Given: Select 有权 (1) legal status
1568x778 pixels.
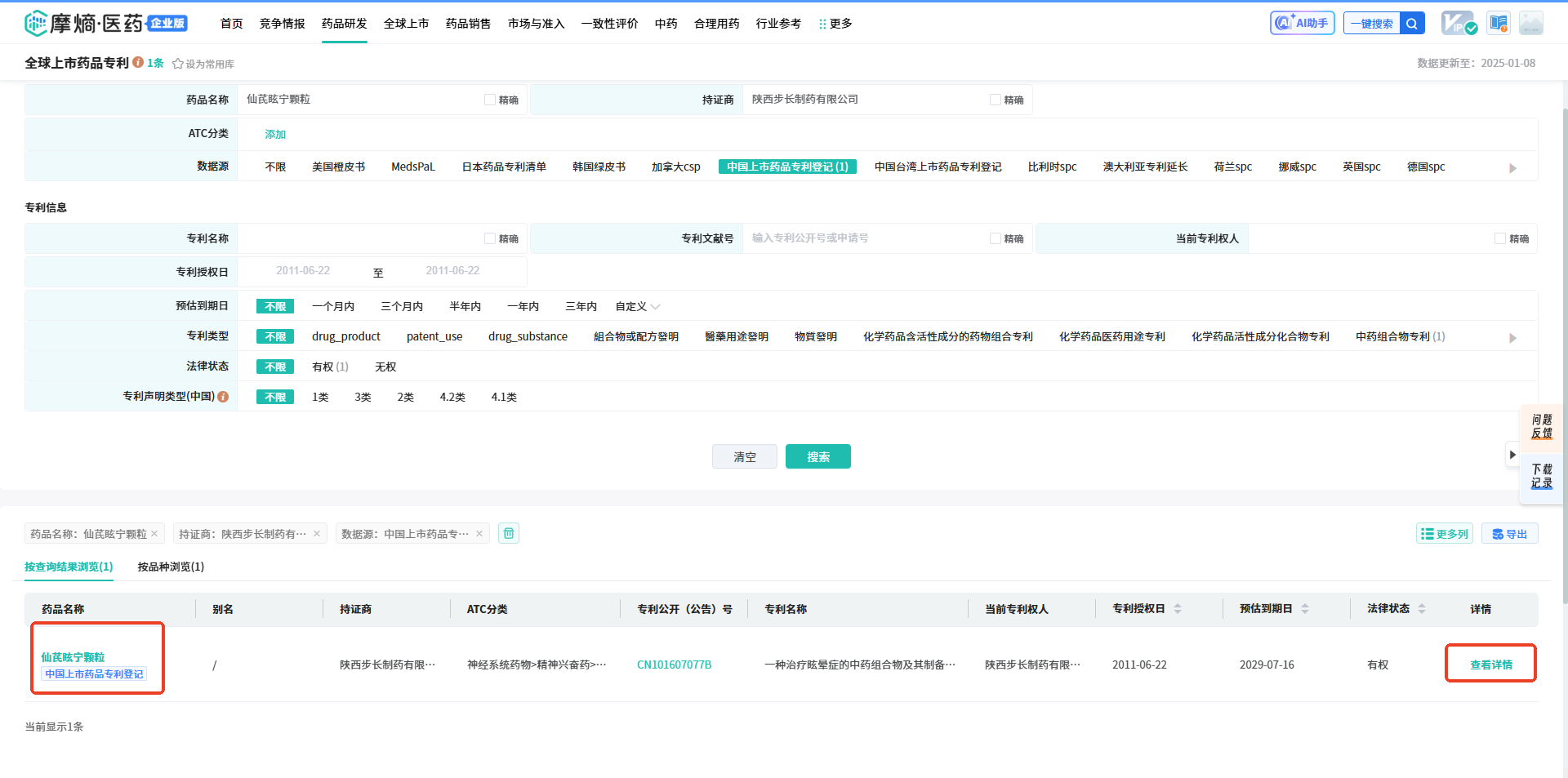Looking at the screenshot, I should tap(330, 367).
